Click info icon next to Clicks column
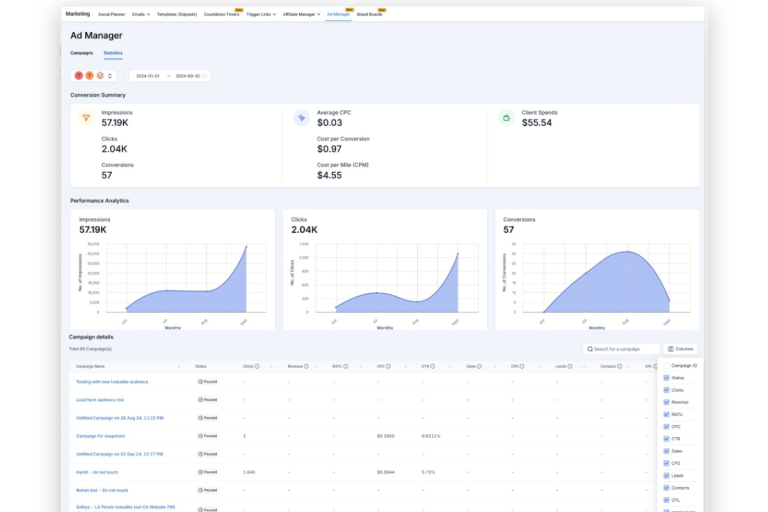This screenshot has height=512, width=768. (257, 366)
